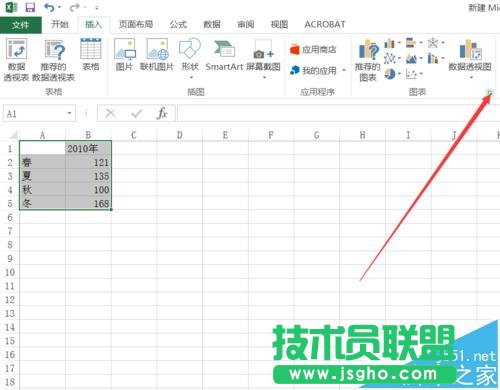Insert an area chart
The image size is (500, 390).
click(x=411, y=59)
